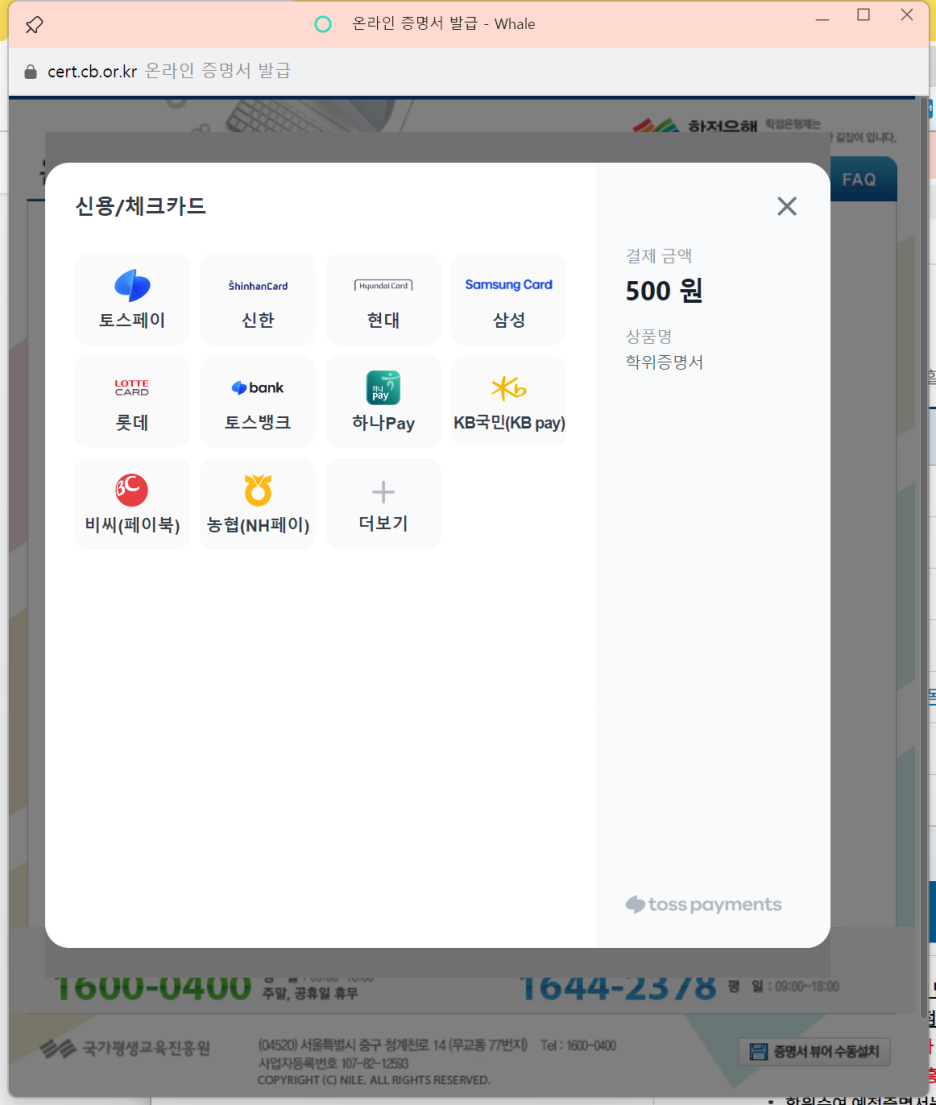936x1105 pixels.
Task: Click the 학위증명서 product name
Action: click(x=665, y=362)
